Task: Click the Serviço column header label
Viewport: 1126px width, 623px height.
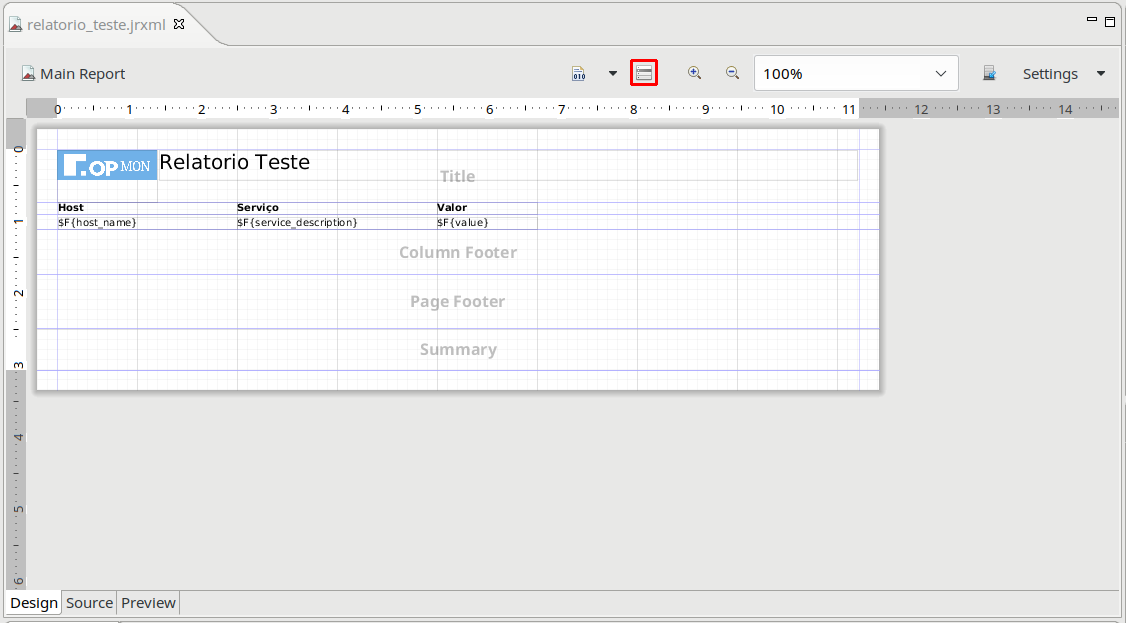Action: [x=258, y=208]
